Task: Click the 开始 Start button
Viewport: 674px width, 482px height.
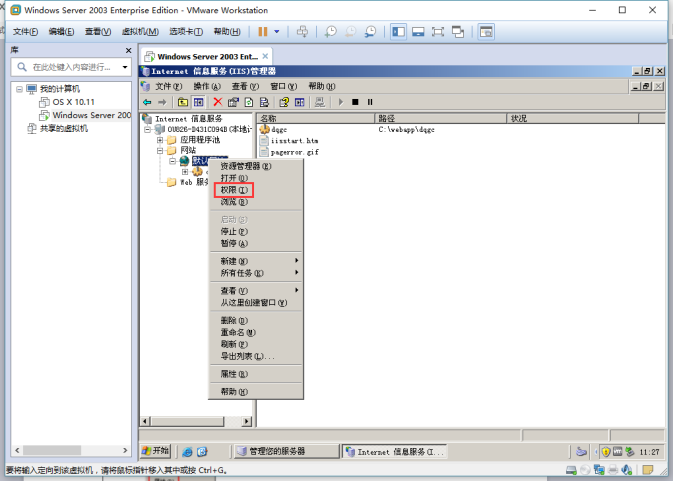Action: 157,451
